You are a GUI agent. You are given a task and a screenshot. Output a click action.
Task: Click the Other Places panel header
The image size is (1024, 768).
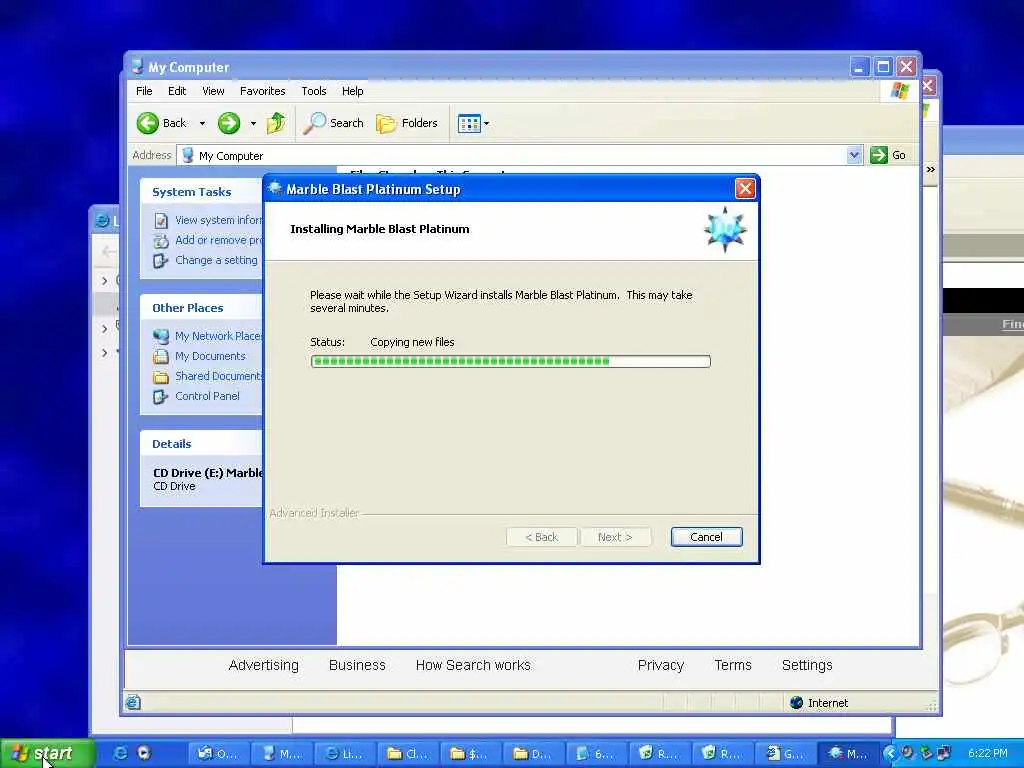(x=201, y=308)
